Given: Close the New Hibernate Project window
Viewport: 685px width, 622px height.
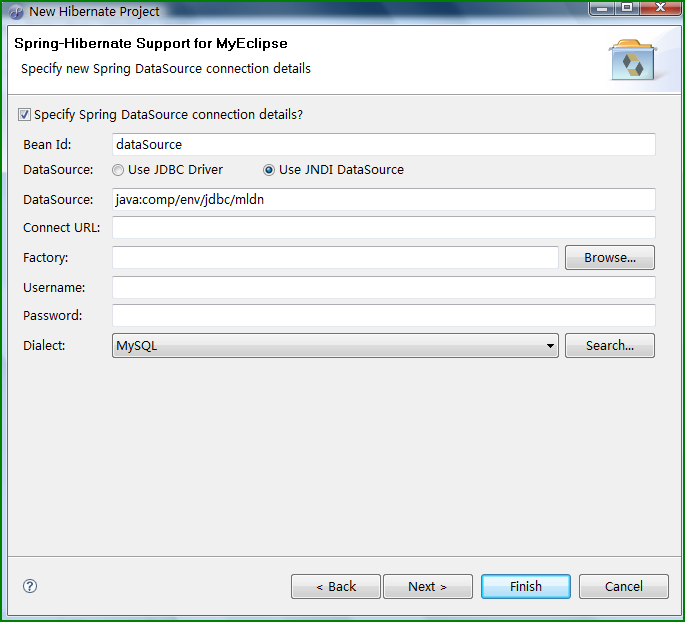Looking at the screenshot, I should coord(661,8).
